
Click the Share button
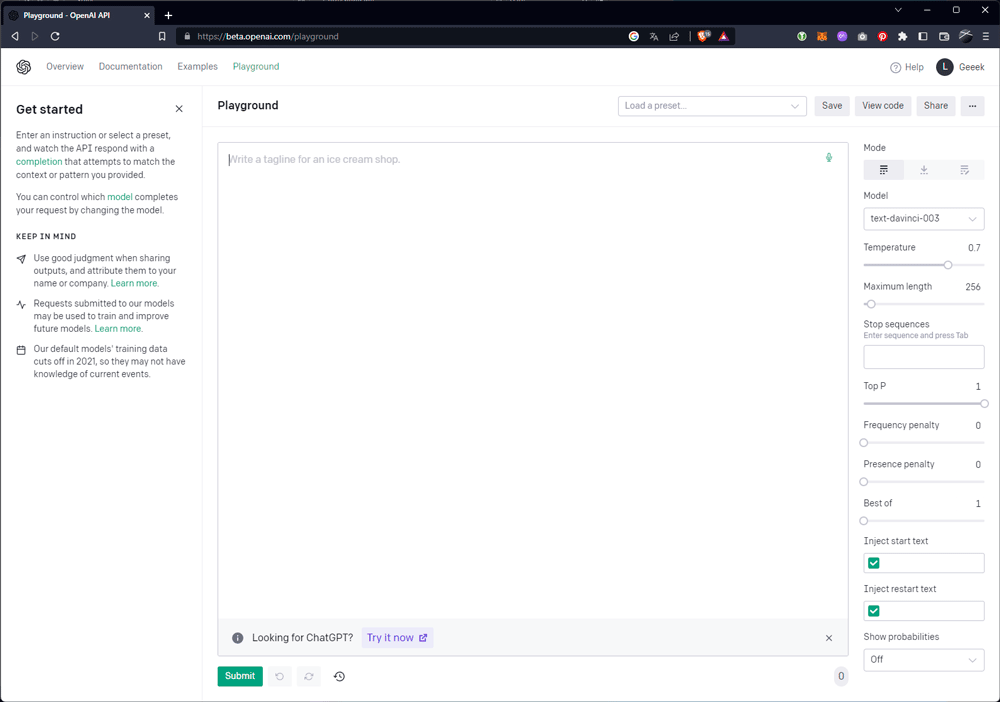click(936, 106)
